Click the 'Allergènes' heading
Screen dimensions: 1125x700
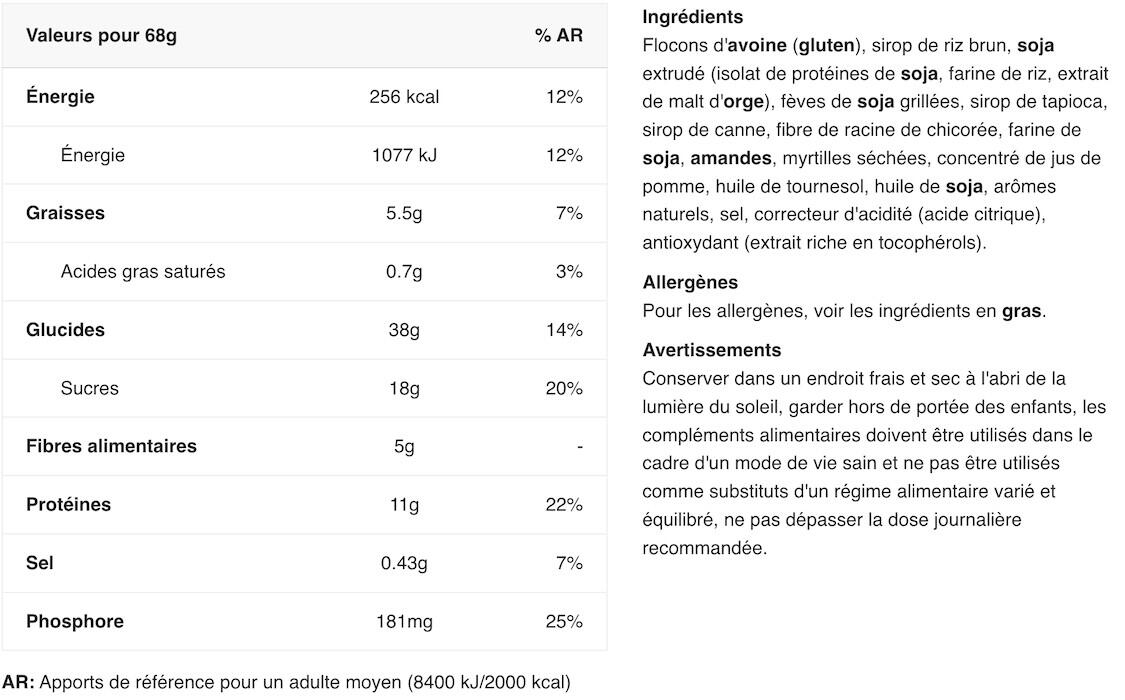coord(689,282)
